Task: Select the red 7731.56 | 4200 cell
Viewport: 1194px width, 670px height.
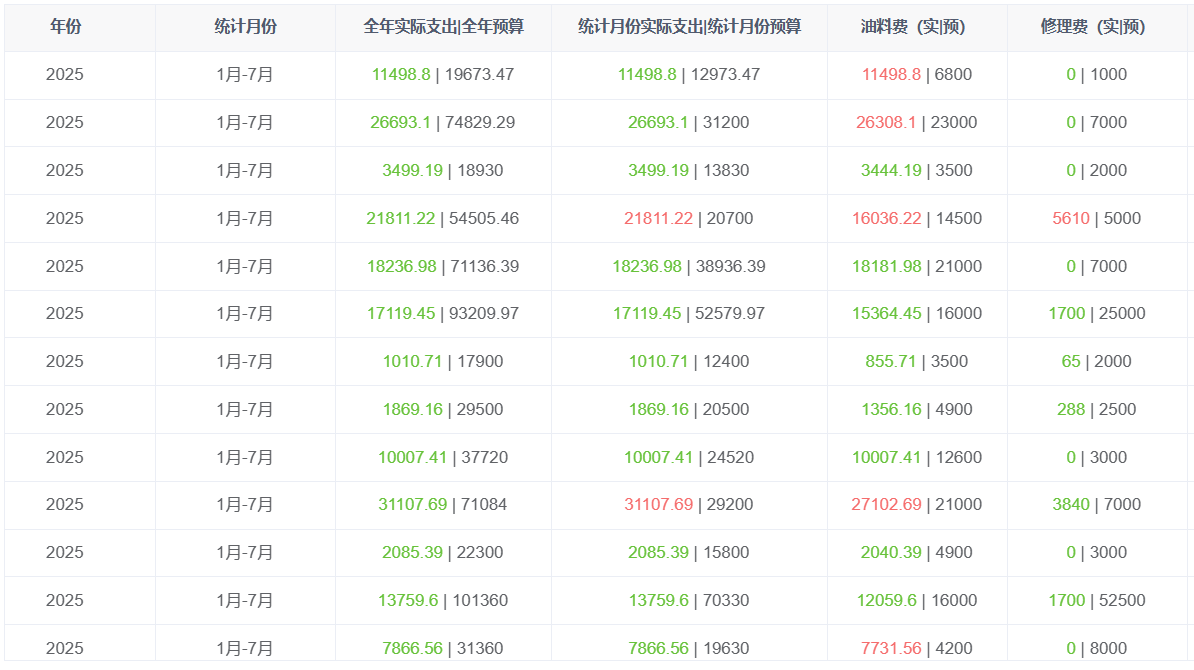Action: (917, 649)
